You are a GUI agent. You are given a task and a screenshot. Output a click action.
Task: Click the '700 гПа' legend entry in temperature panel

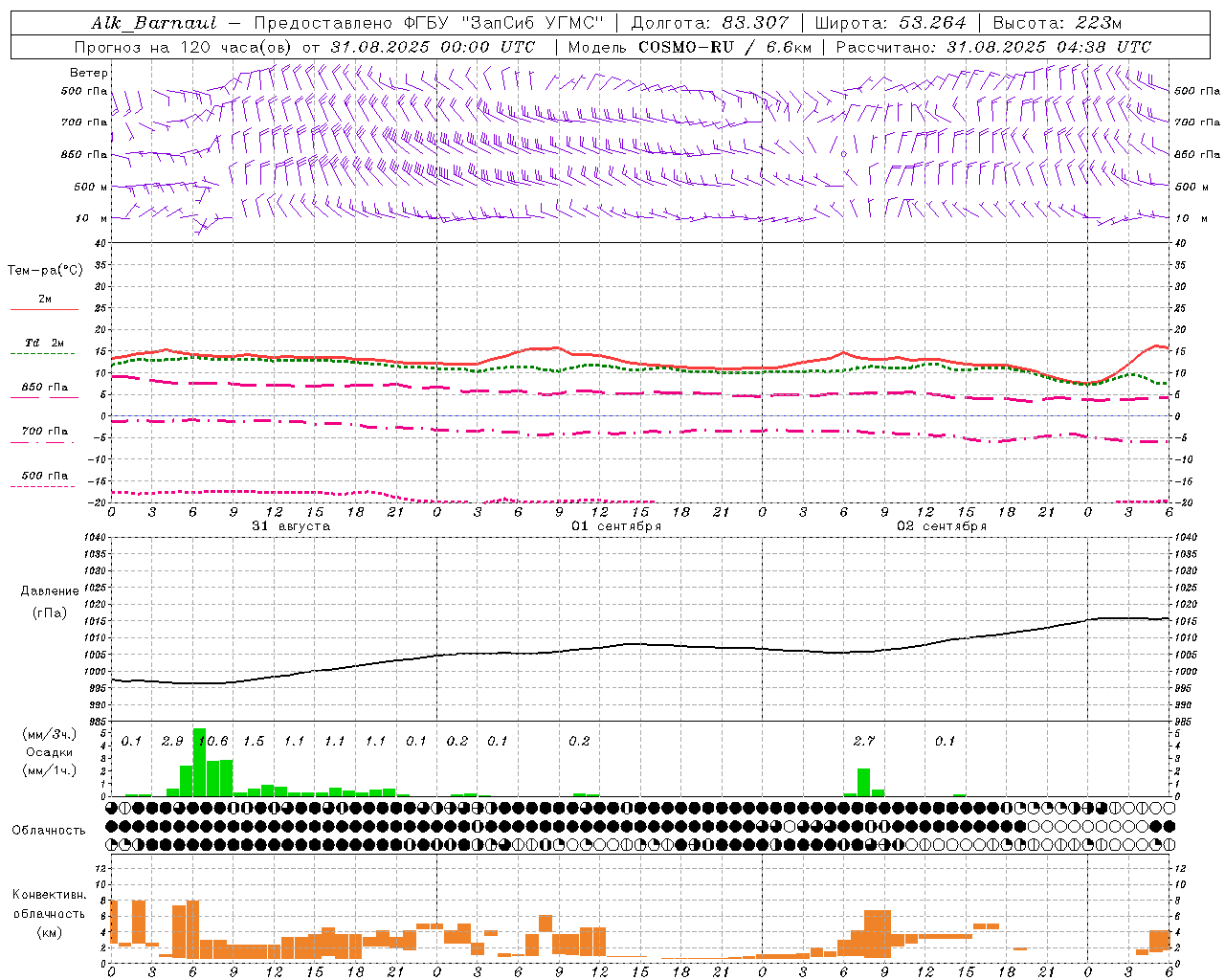[45, 431]
